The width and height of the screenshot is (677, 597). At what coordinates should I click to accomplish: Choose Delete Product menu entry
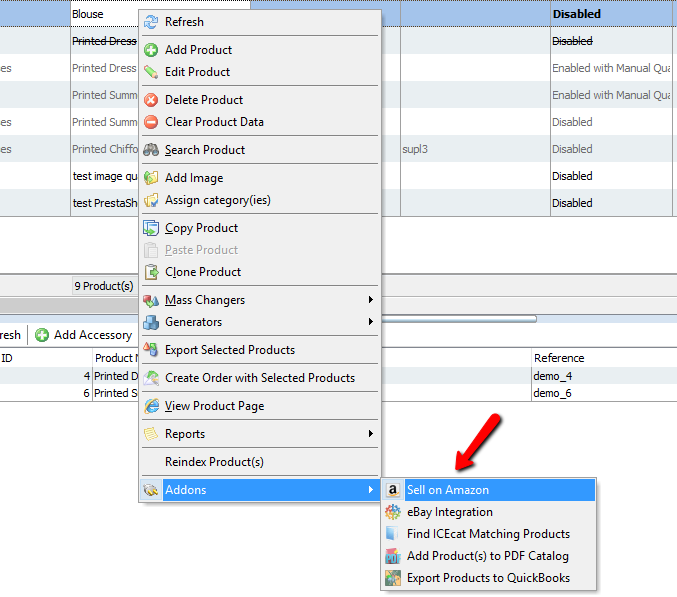(x=260, y=100)
